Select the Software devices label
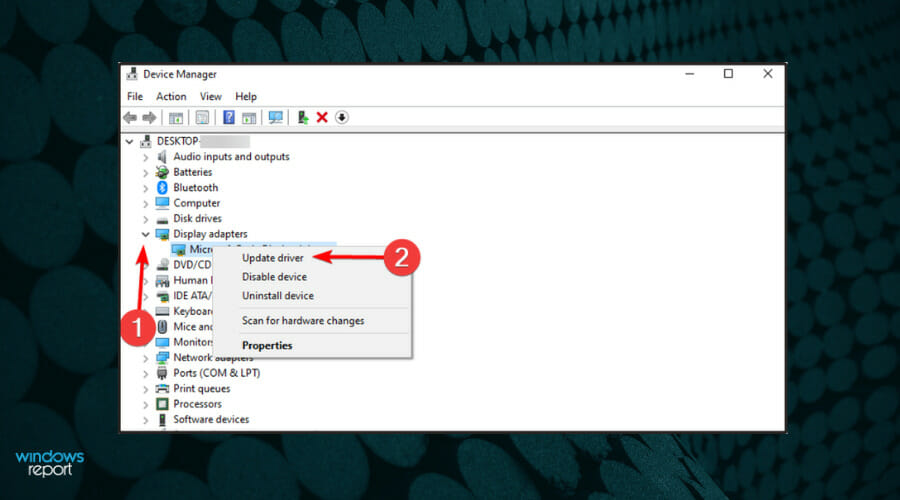Image resolution: width=900 pixels, height=500 pixels. 211,420
